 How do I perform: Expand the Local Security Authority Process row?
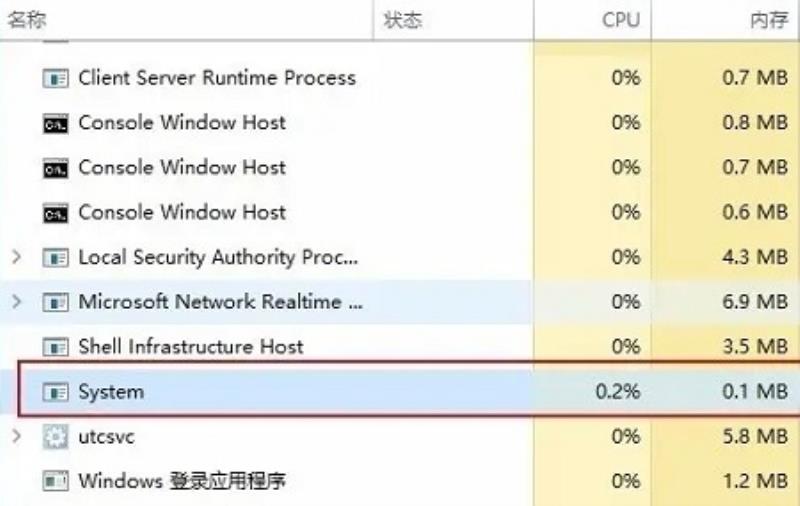[17, 257]
